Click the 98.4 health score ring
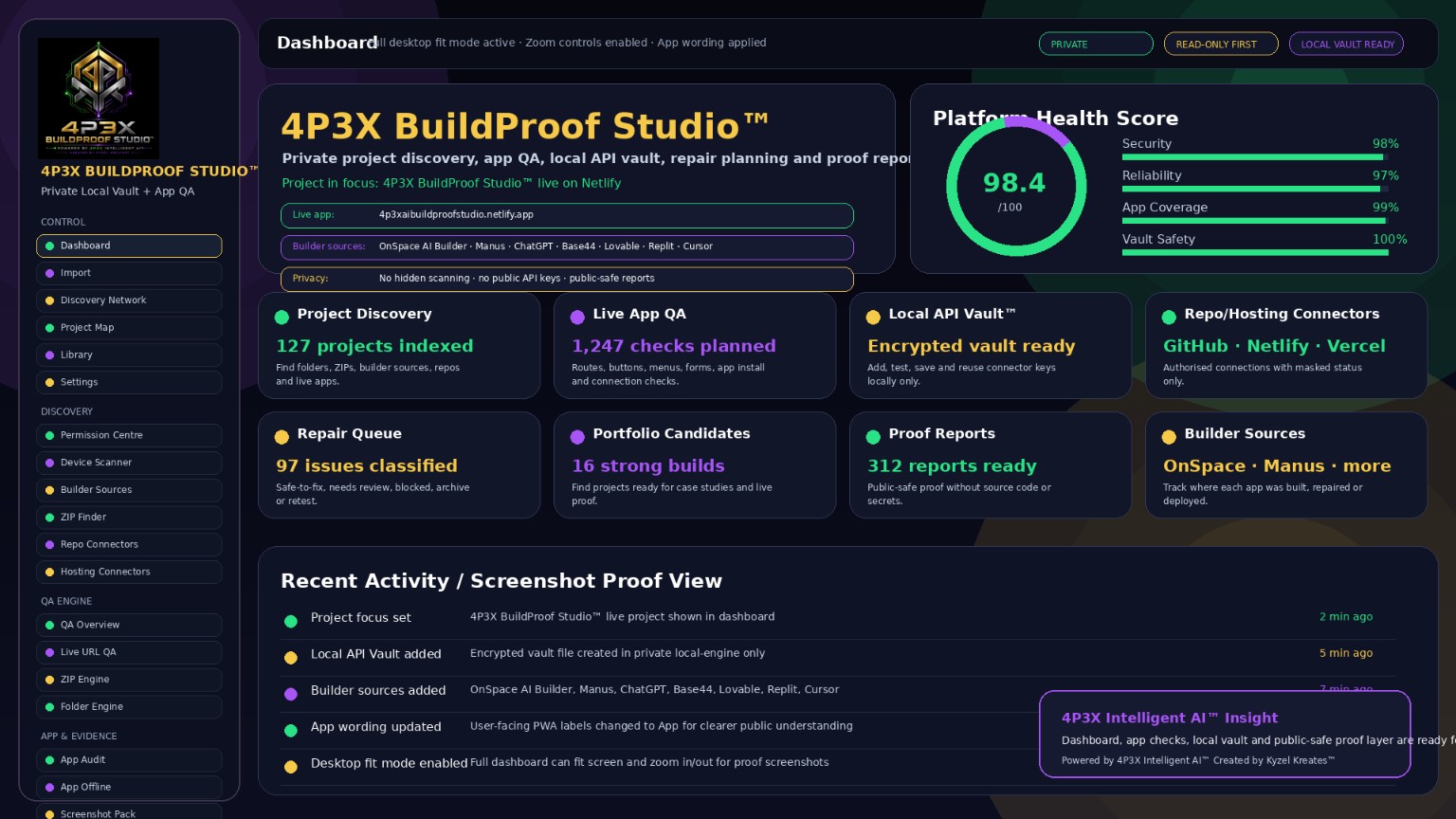 [1016, 187]
